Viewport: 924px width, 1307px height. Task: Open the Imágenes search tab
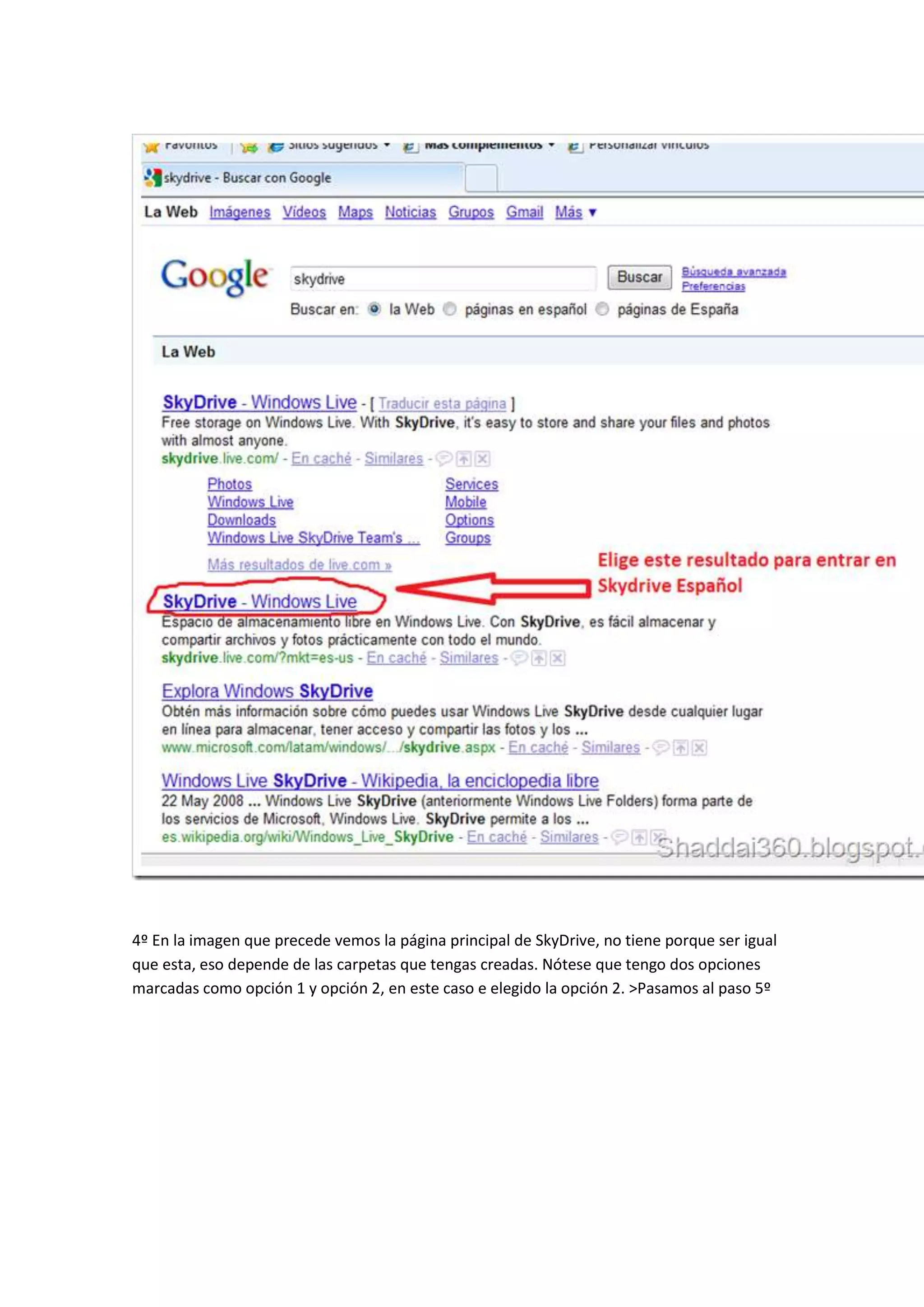coord(240,212)
